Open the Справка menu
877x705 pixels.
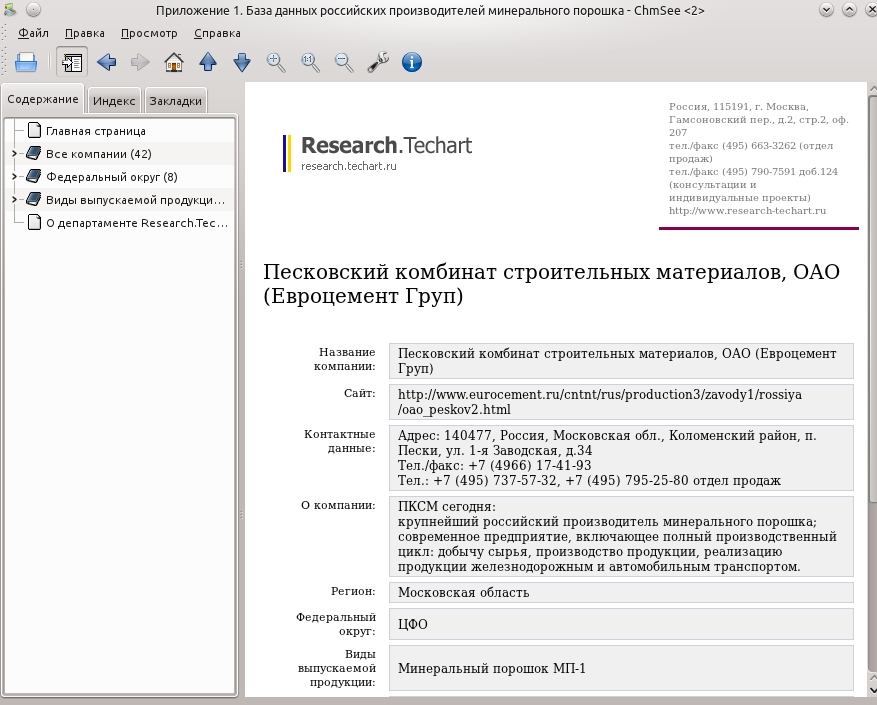click(x=217, y=33)
